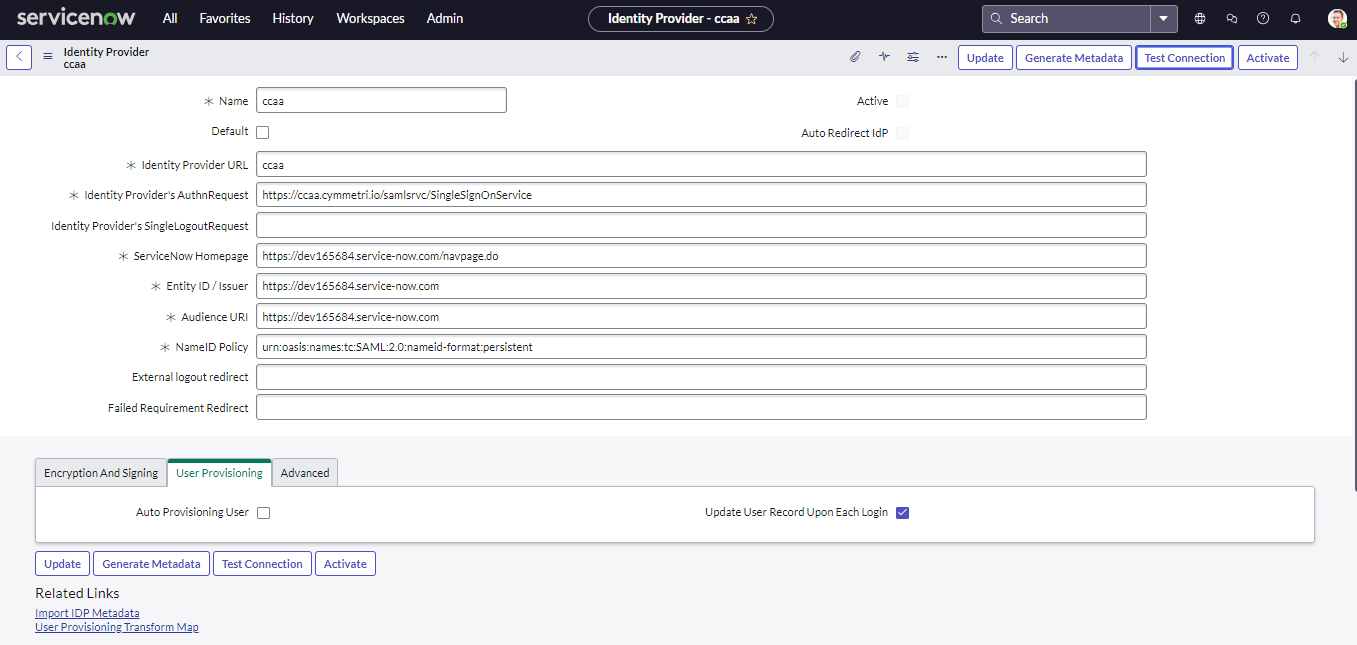Expand the search dropdown arrow
This screenshot has height=645, width=1357.
coord(1164,18)
